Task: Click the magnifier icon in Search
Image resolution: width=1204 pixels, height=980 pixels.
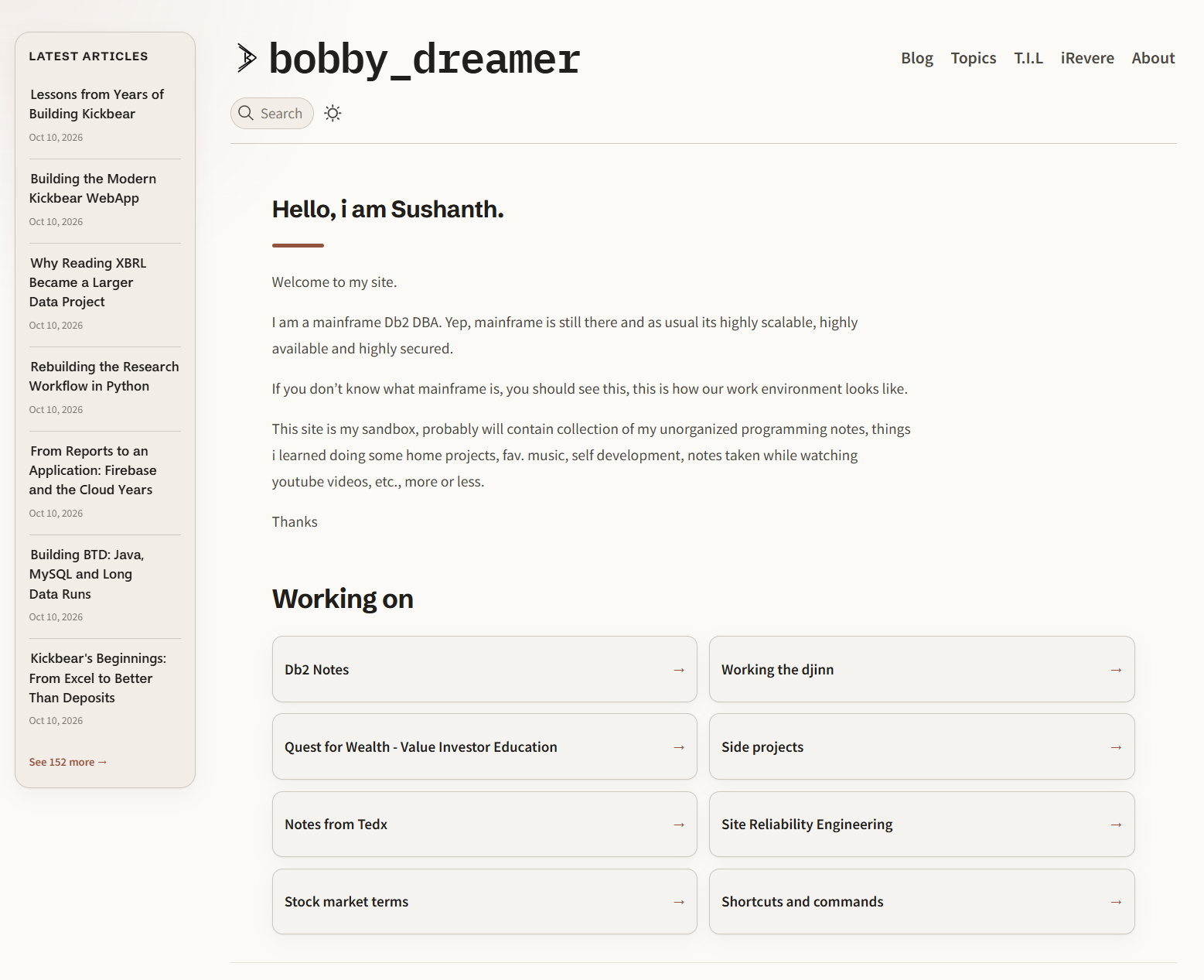Action: 246,113
